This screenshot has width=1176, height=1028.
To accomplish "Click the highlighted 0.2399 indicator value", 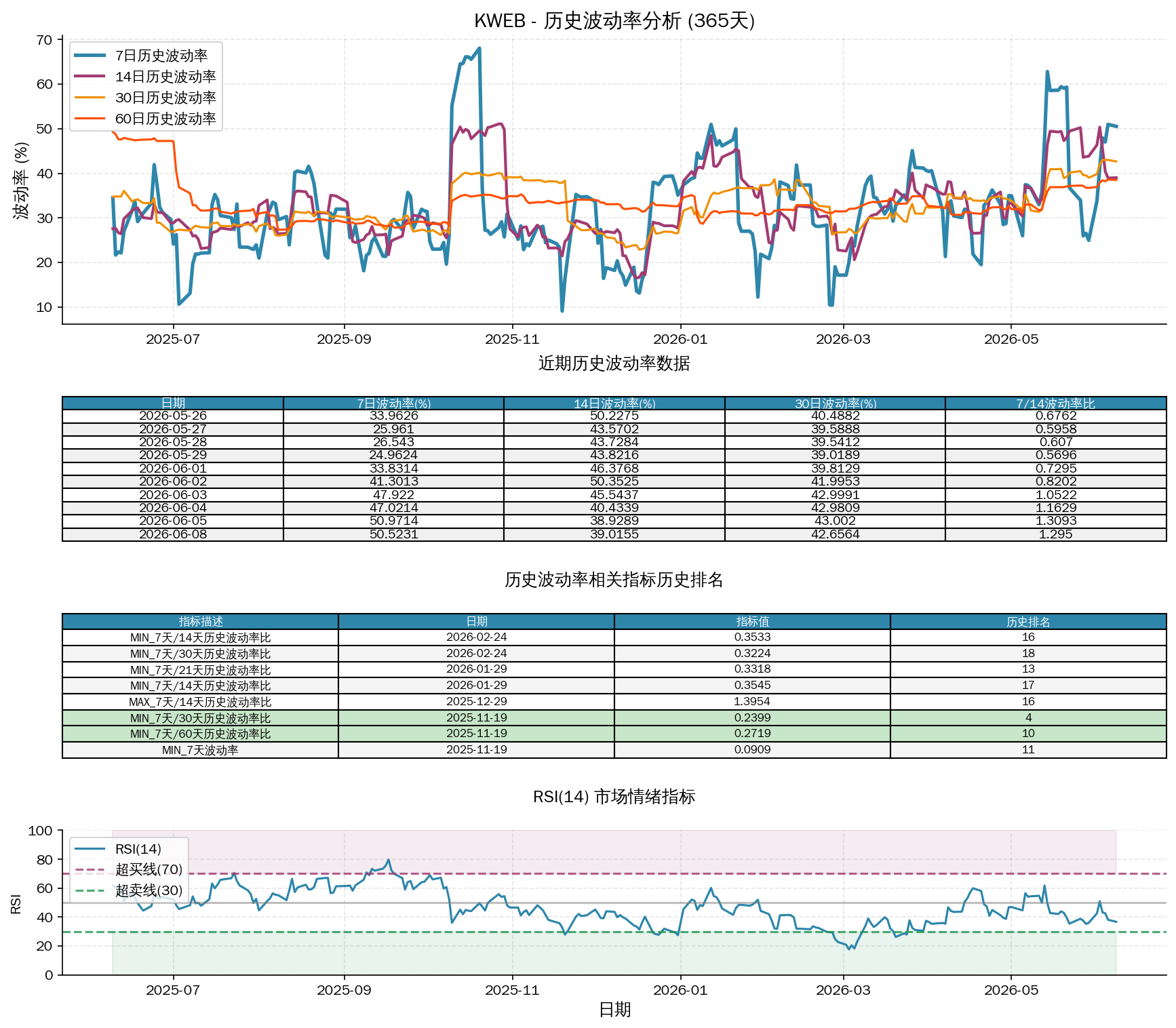I will 752,717.
